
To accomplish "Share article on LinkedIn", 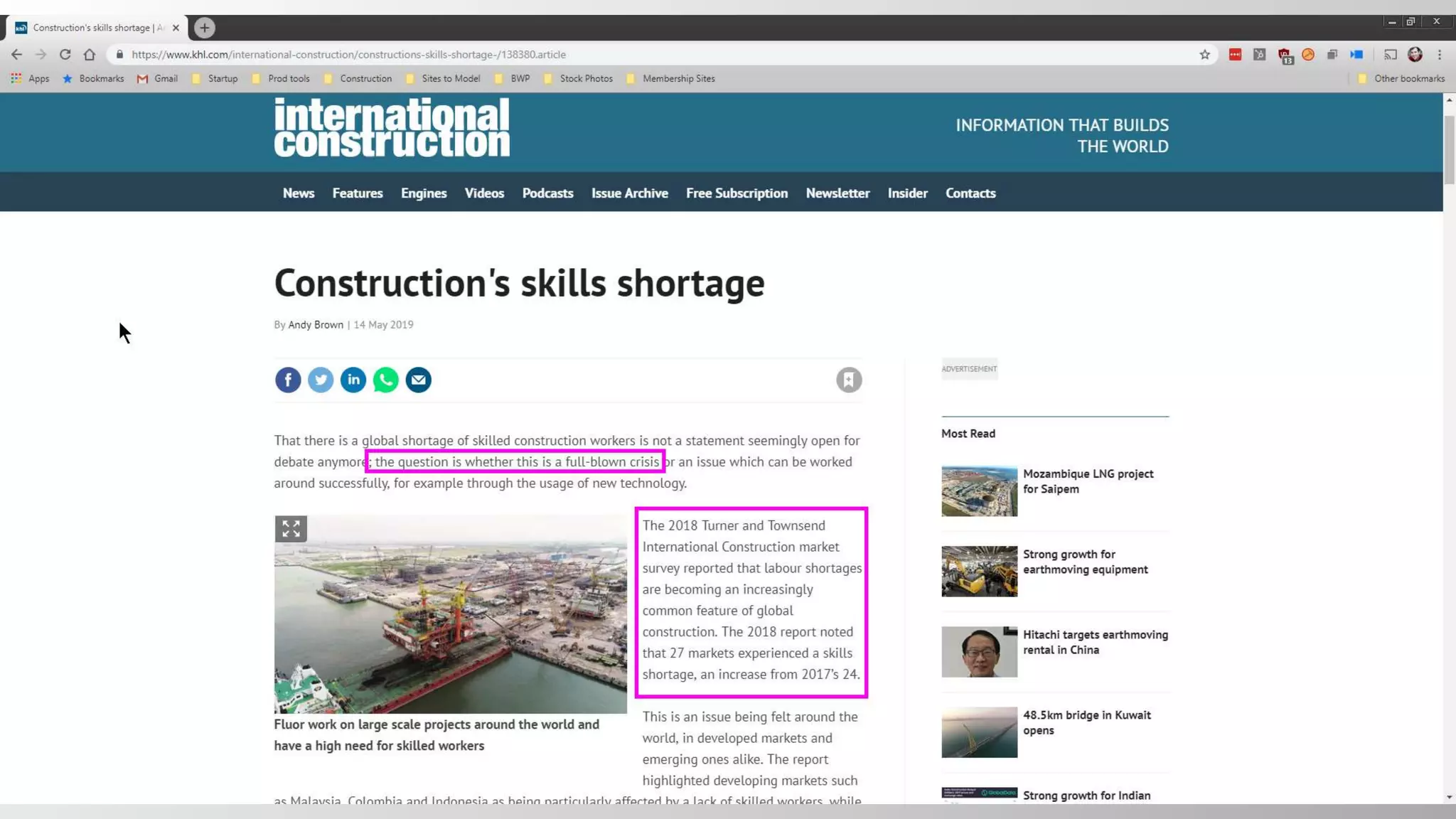I will pos(353,380).
